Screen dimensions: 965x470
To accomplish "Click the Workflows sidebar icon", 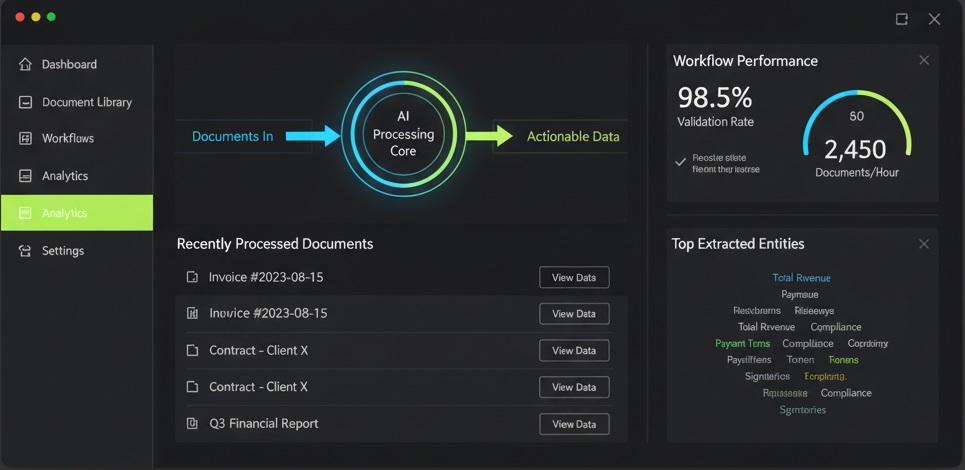I will tap(25, 139).
